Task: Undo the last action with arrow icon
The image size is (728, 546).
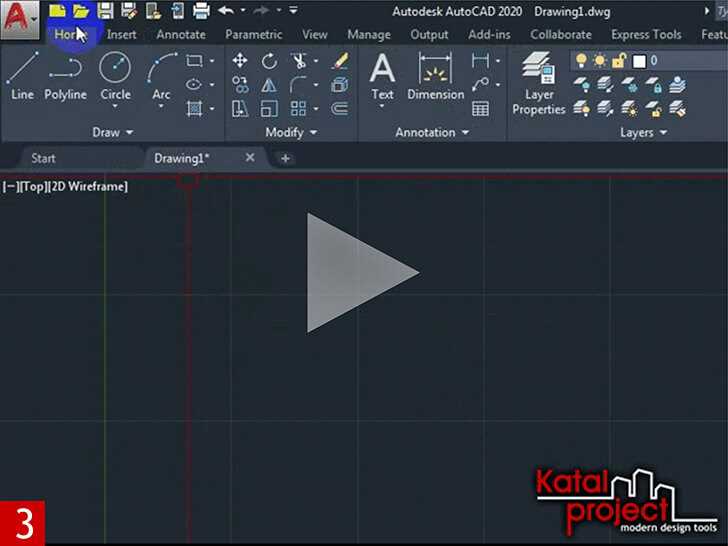Action: [226, 10]
